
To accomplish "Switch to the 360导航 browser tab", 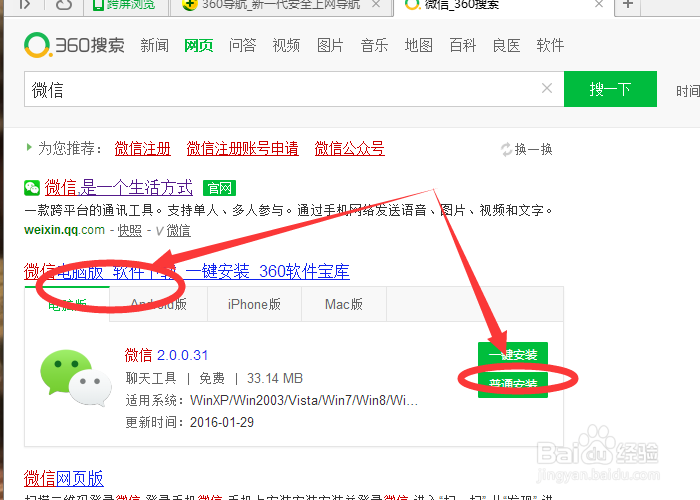I will coord(281,5).
